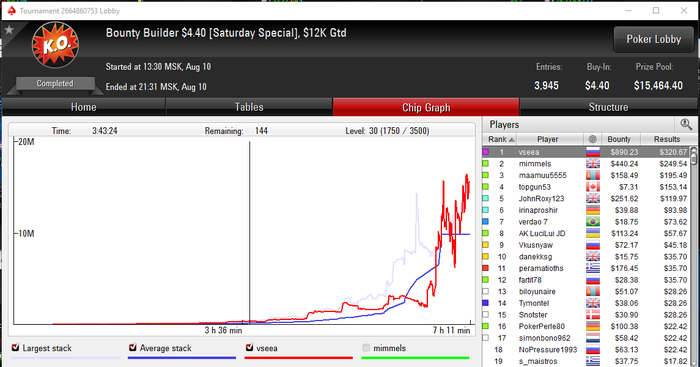700x367 pixels.
Task: Click German flag next to irinaproshir
Action: (x=593, y=210)
